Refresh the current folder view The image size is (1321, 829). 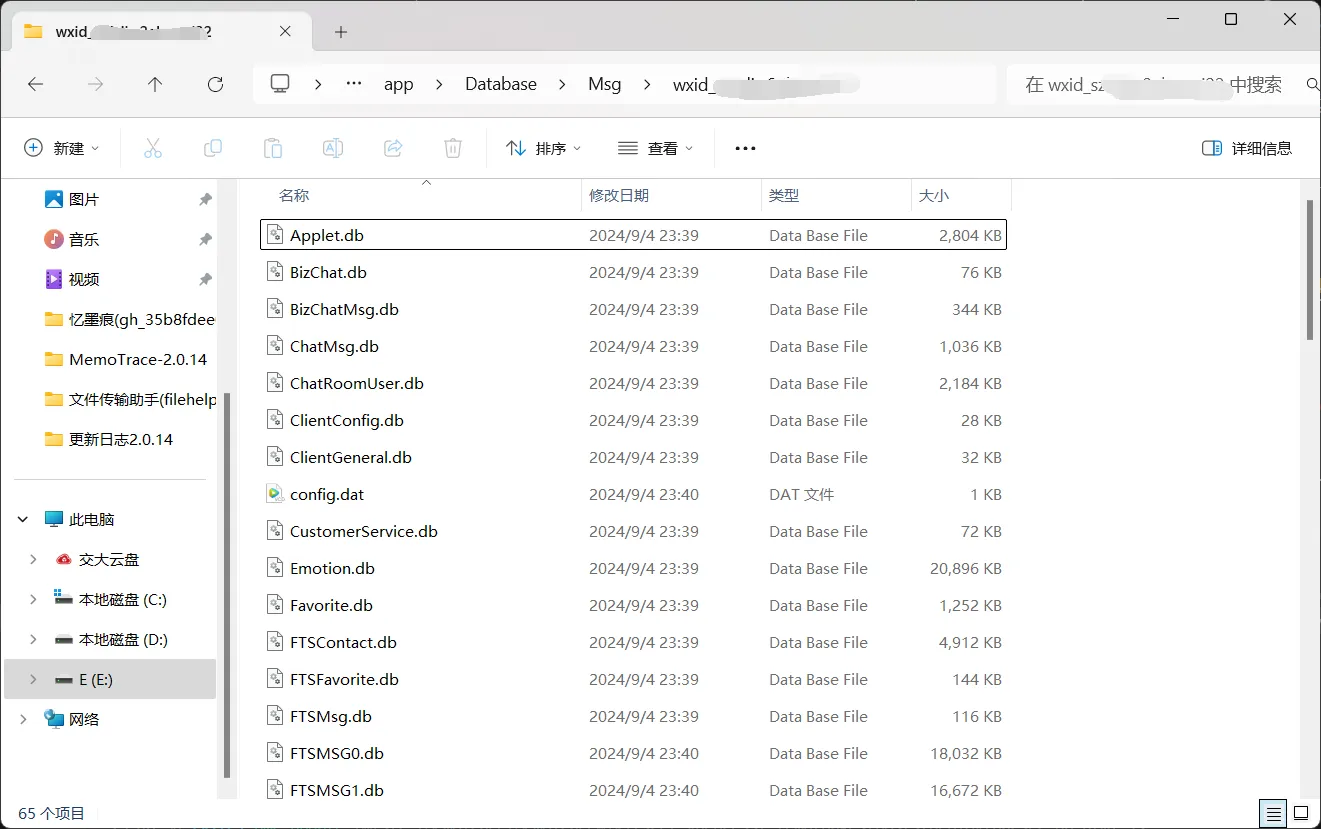tap(215, 85)
